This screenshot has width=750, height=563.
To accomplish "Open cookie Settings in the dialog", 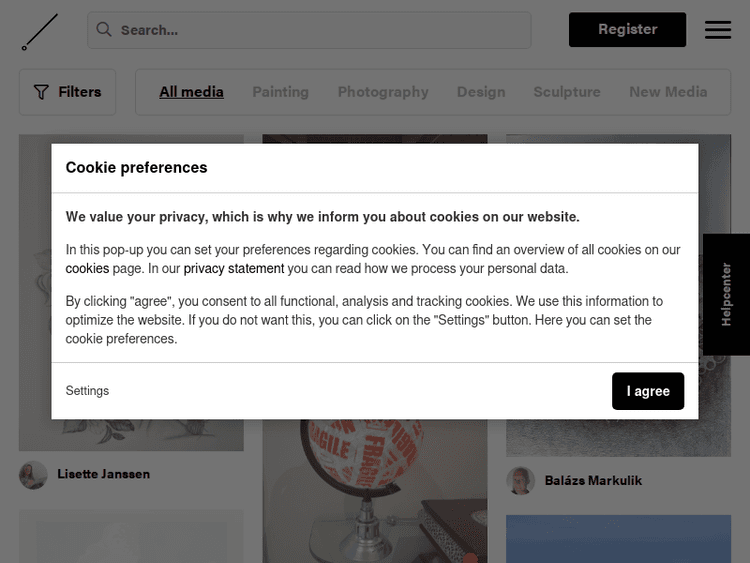I will (x=87, y=391).
